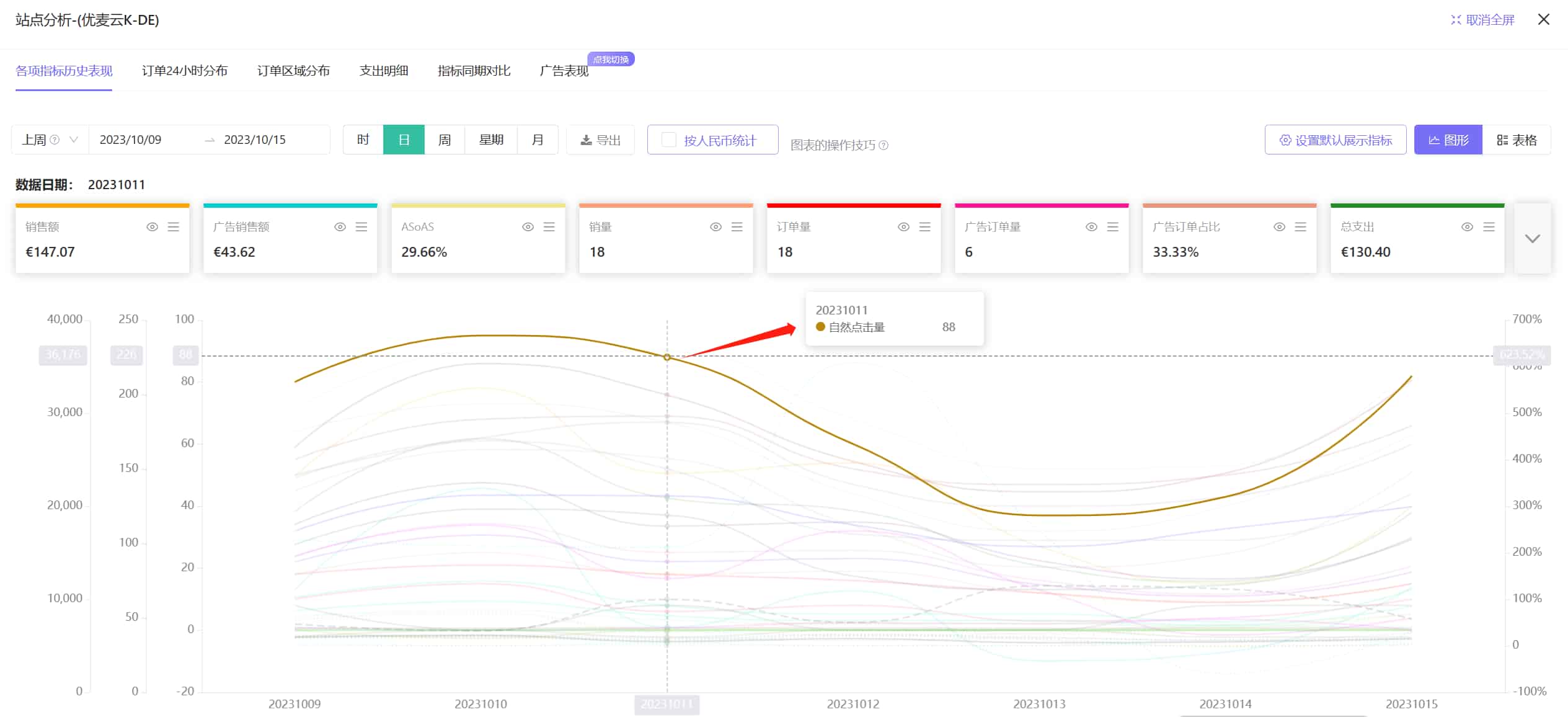Select 周 weekly granularity
Viewport: 1568px width, 717px height.
[445, 140]
